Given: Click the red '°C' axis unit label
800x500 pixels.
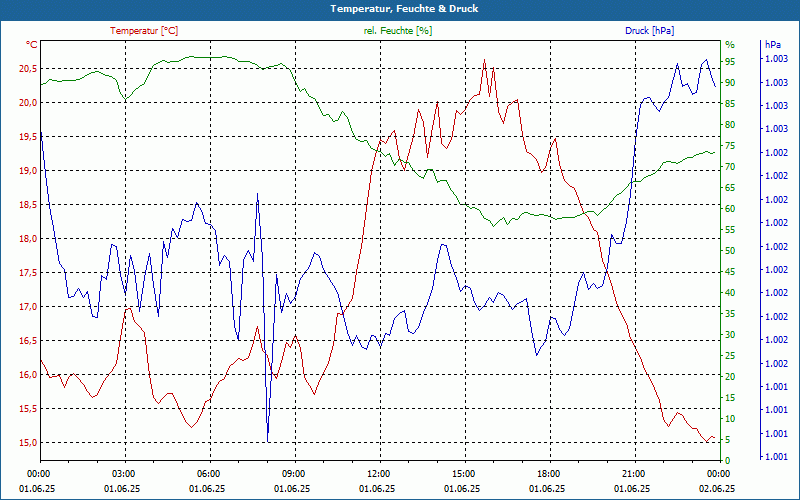Looking at the screenshot, I should click(x=32, y=45).
